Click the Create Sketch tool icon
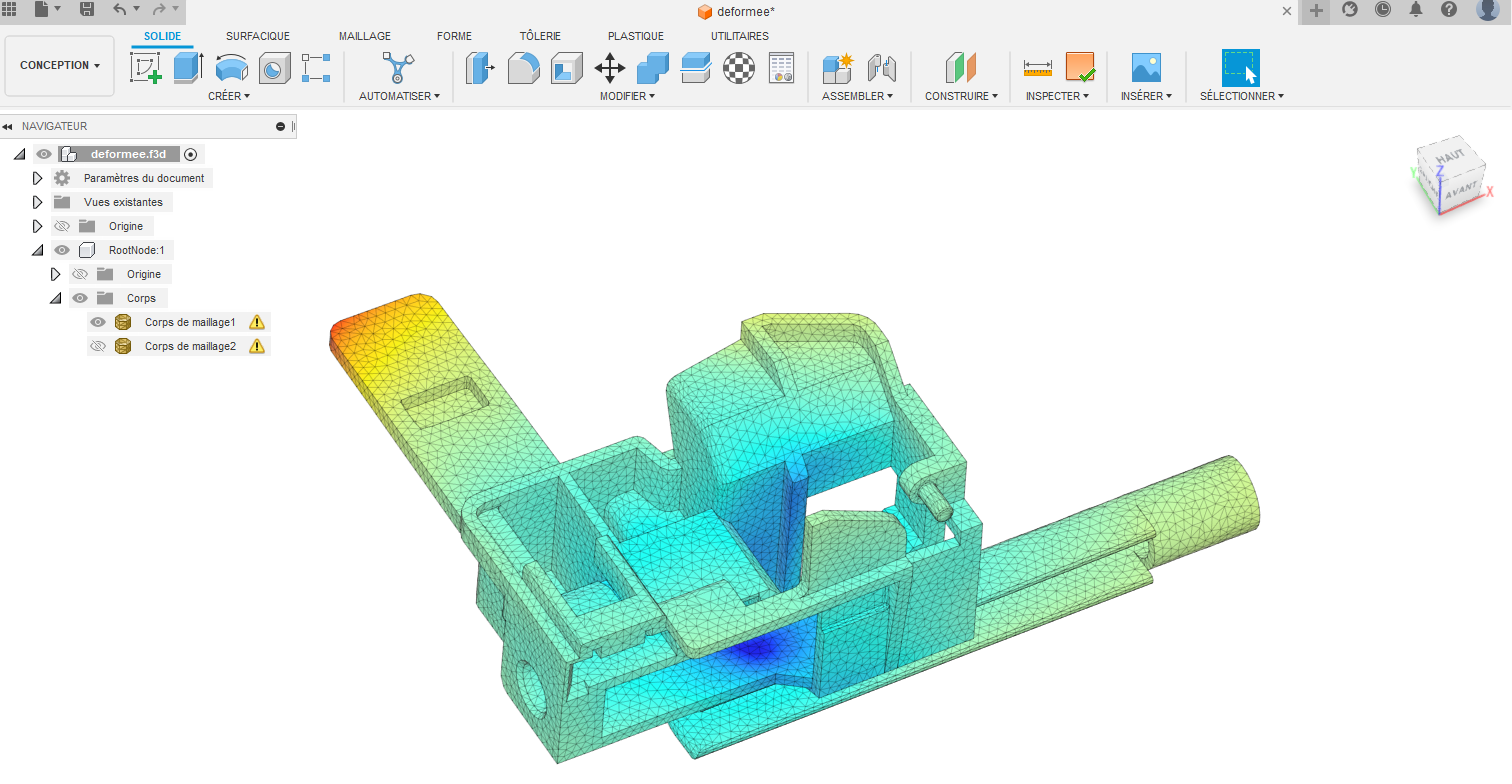The width and height of the screenshot is (1512, 784). click(146, 68)
